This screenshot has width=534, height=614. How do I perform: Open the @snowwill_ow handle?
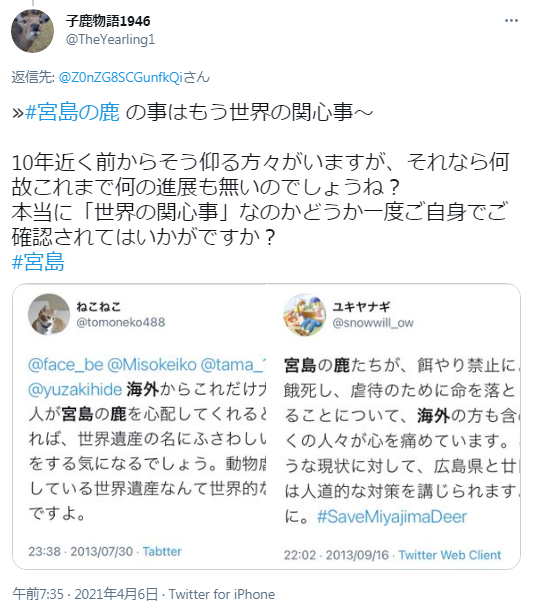coord(373,323)
